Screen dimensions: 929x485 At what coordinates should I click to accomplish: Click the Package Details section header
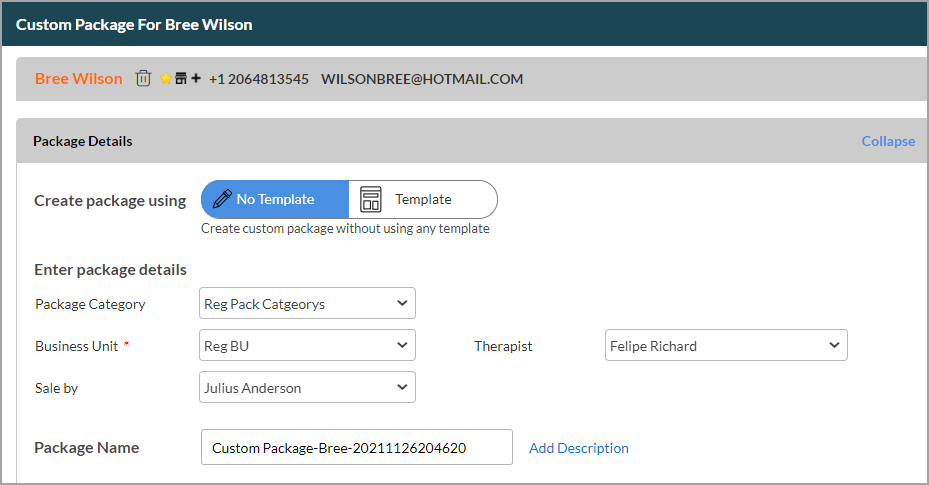(471, 141)
